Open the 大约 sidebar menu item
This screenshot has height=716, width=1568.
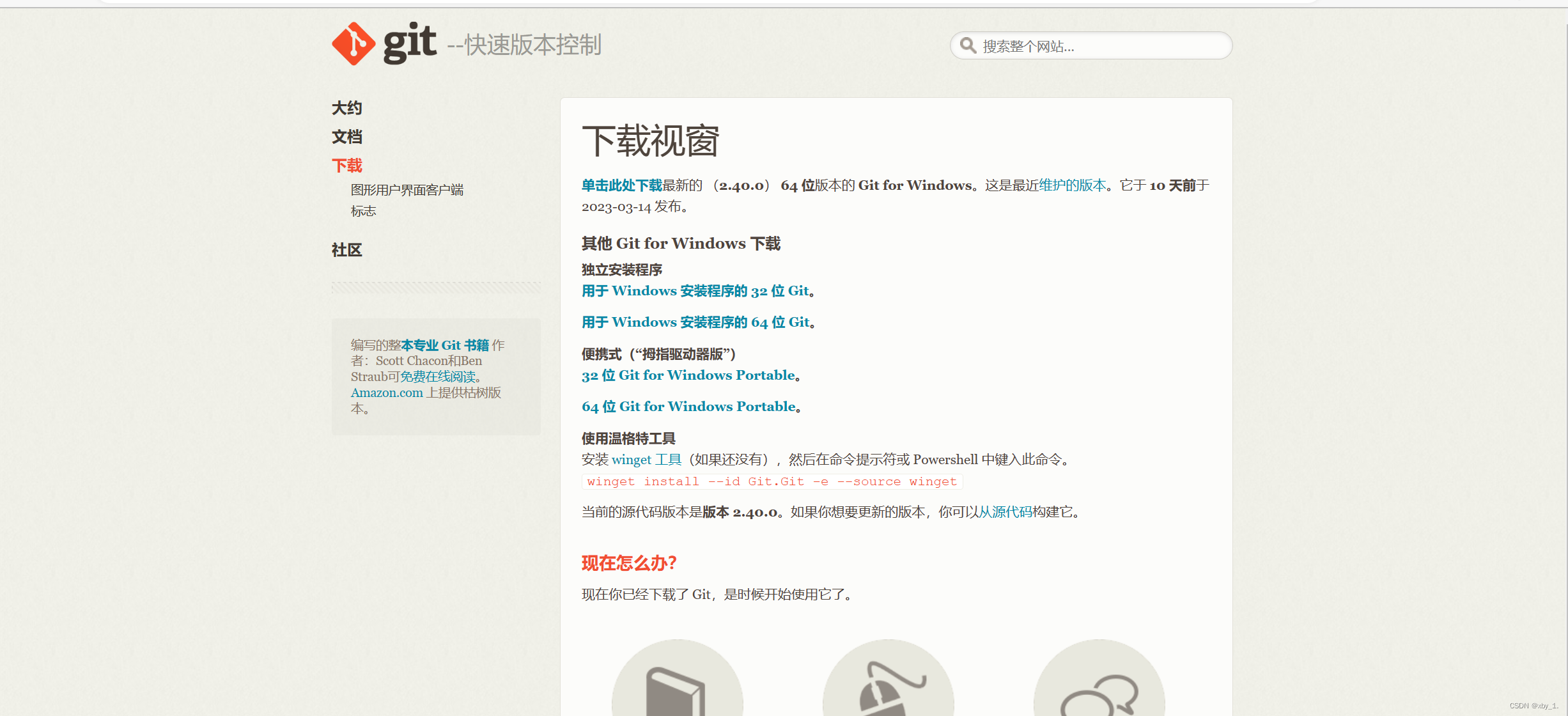point(347,108)
